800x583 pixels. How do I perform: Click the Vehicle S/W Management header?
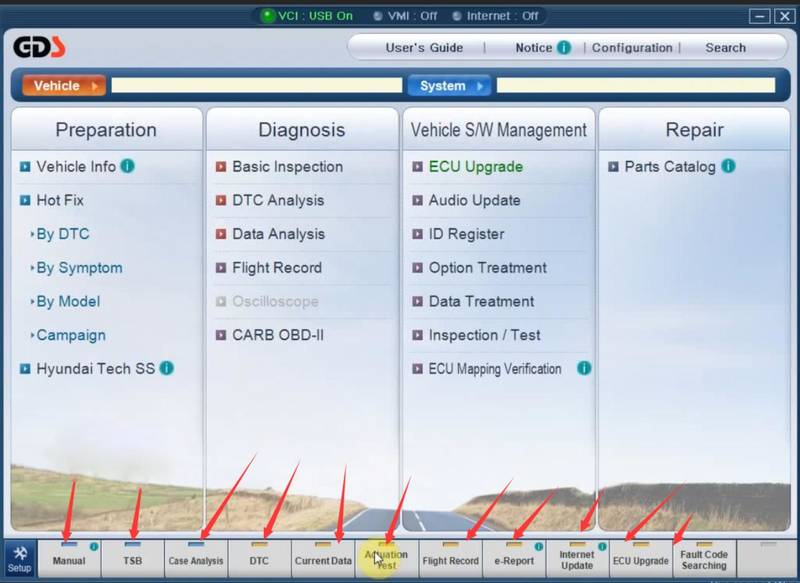(498, 130)
